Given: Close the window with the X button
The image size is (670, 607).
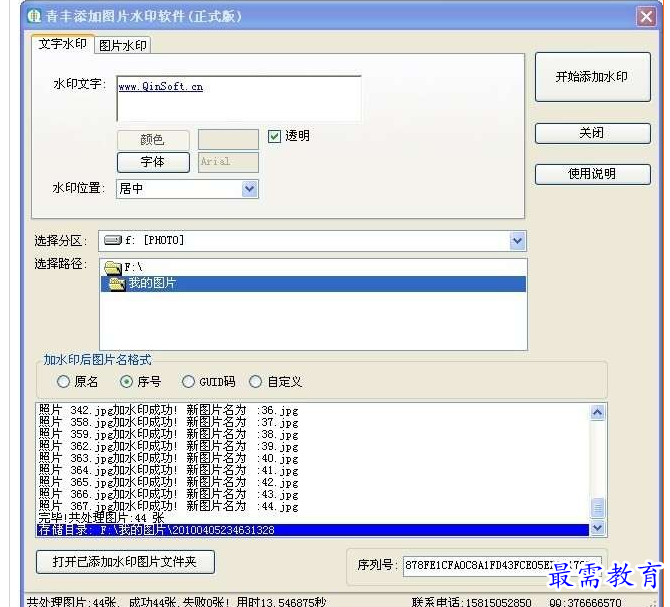Looking at the screenshot, I should (x=646, y=17).
